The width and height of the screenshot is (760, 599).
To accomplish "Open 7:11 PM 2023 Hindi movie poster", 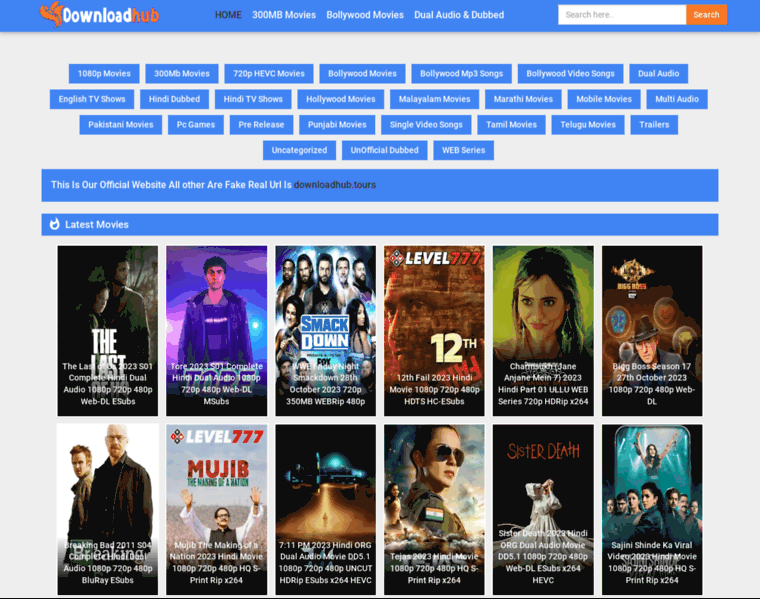I will (325, 509).
